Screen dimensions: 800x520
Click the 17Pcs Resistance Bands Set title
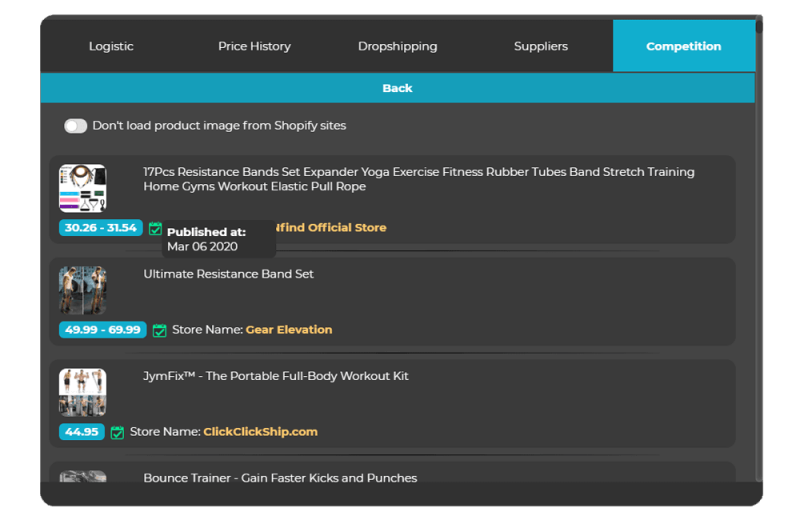pos(419,179)
